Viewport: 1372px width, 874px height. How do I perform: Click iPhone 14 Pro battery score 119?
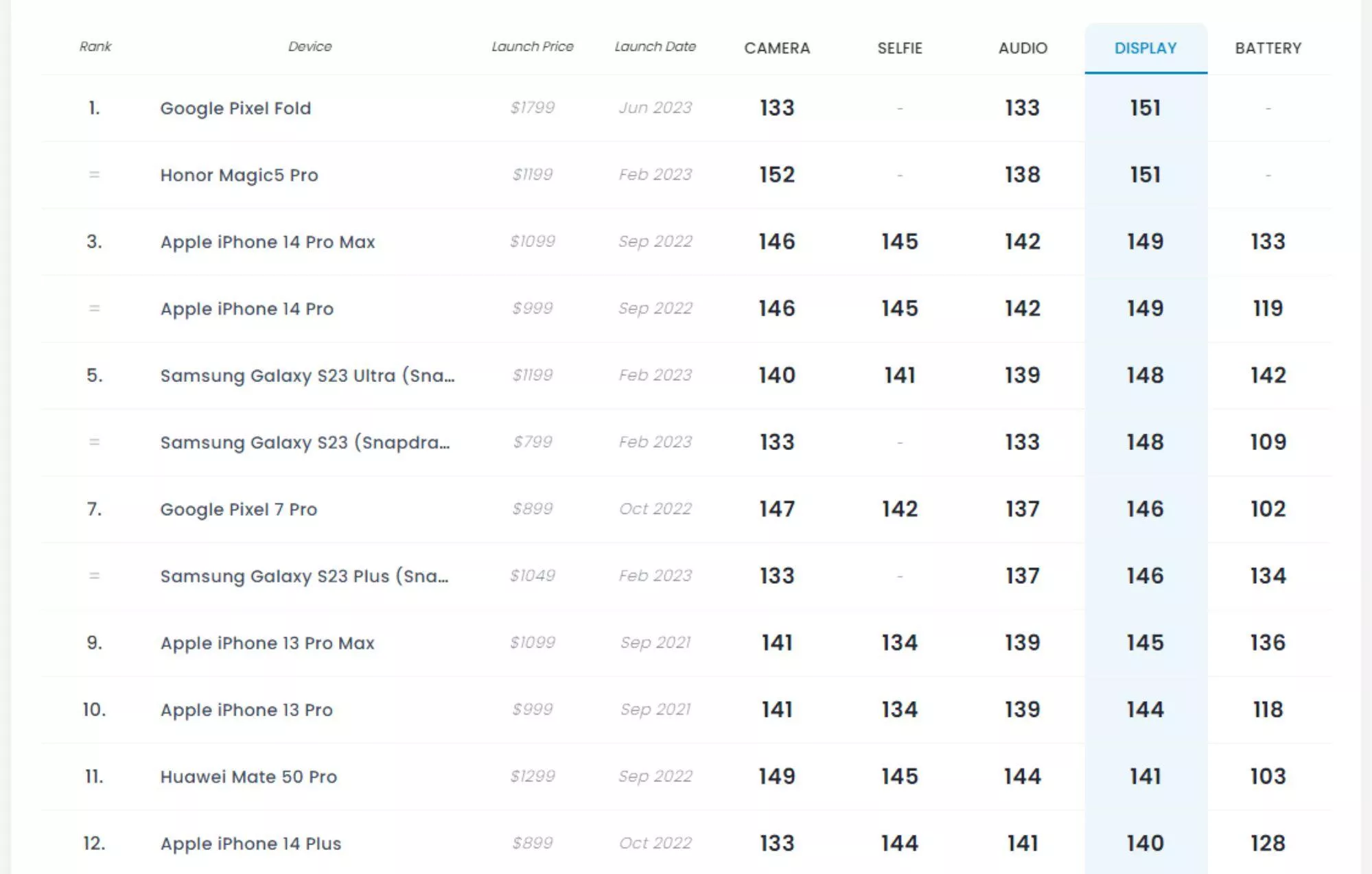click(1268, 308)
